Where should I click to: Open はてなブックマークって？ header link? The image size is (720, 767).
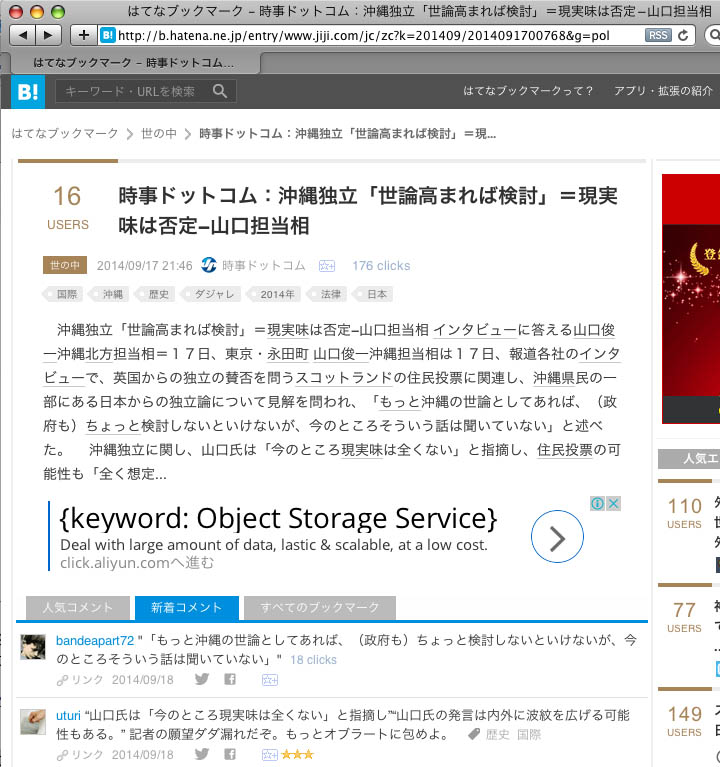tap(528, 90)
